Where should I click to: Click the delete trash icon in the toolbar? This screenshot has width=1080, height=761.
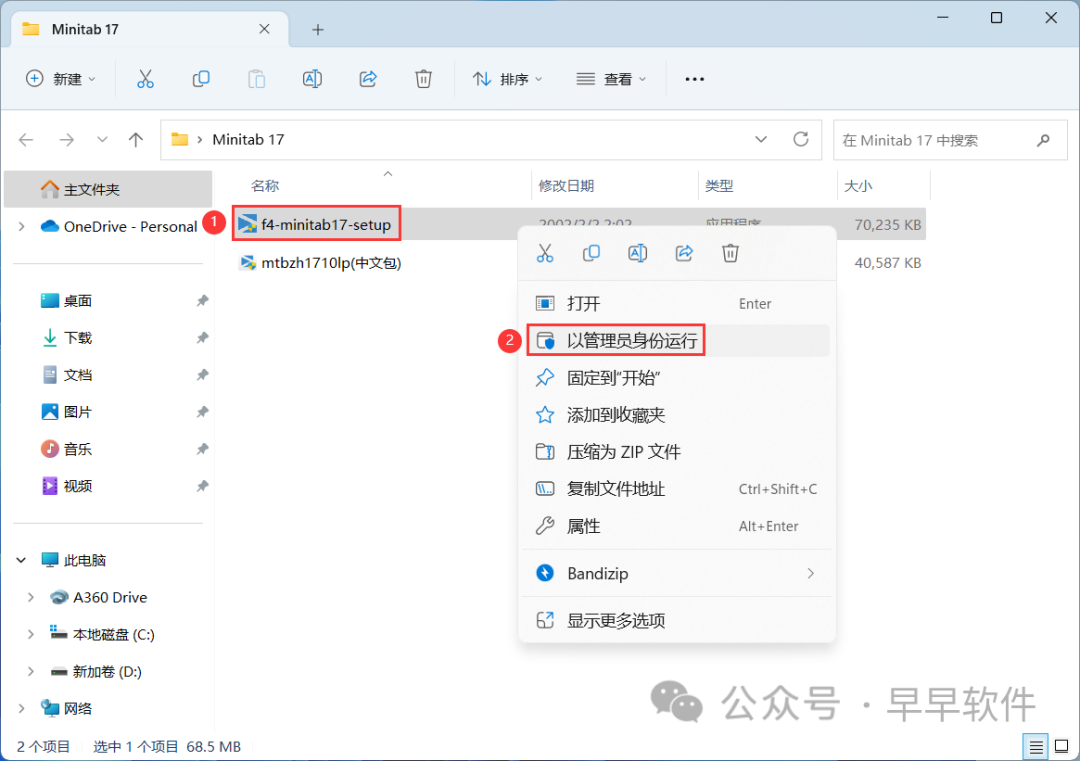pyautogui.click(x=424, y=79)
